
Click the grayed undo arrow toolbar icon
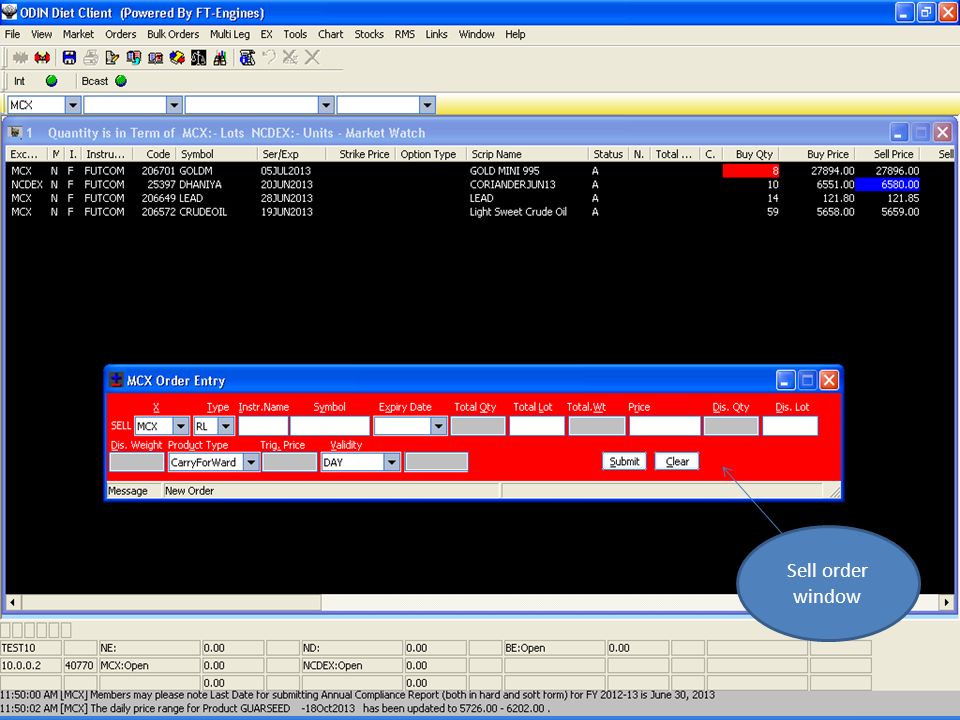coord(269,58)
